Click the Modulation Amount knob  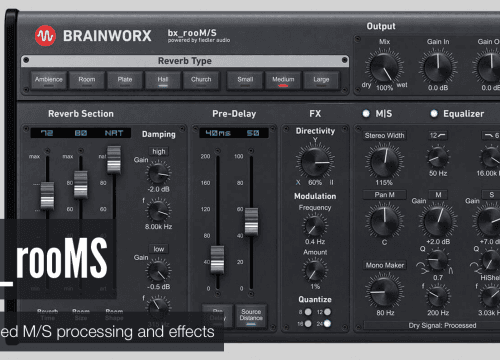point(314,271)
